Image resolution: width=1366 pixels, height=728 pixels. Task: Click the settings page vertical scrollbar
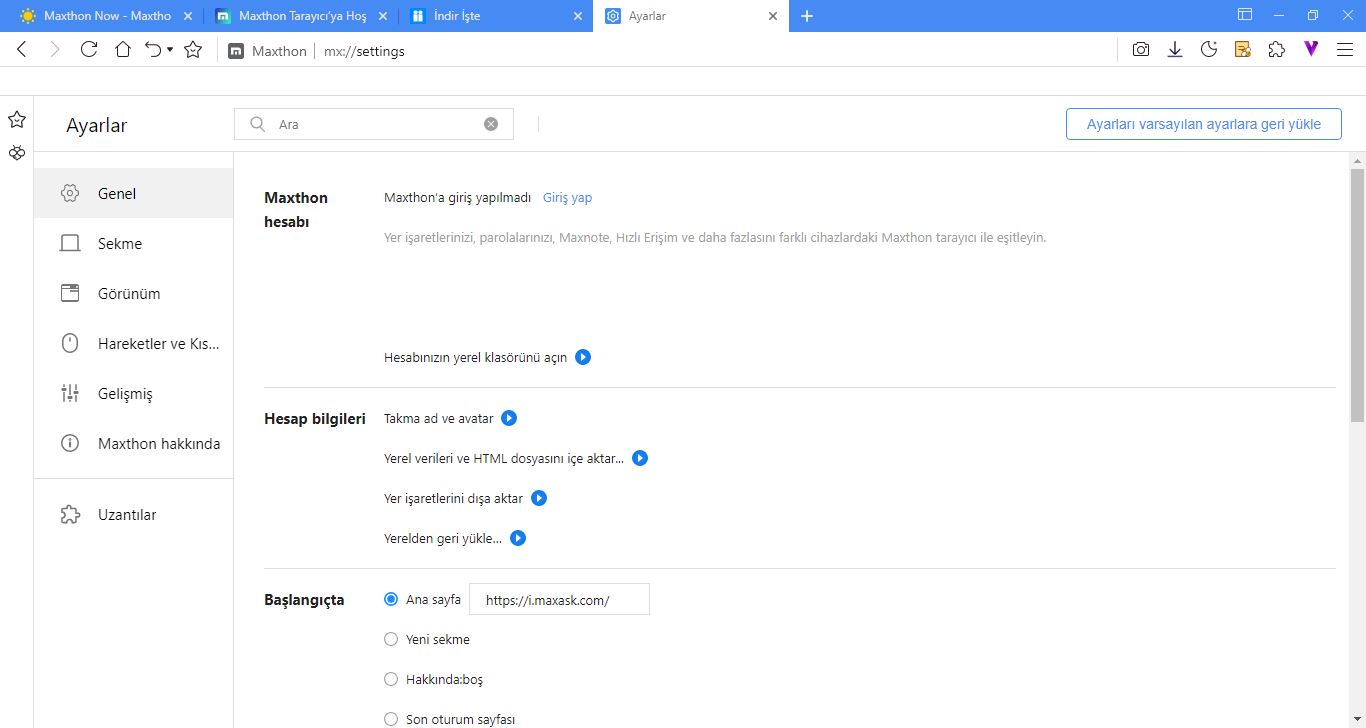click(x=1357, y=295)
